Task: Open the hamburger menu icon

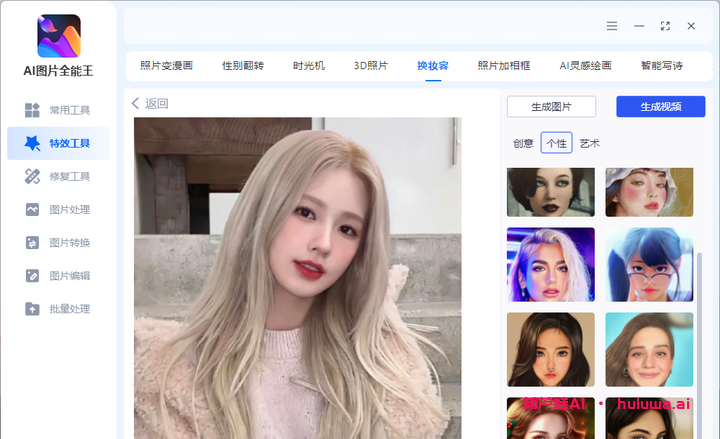Action: pos(612,26)
